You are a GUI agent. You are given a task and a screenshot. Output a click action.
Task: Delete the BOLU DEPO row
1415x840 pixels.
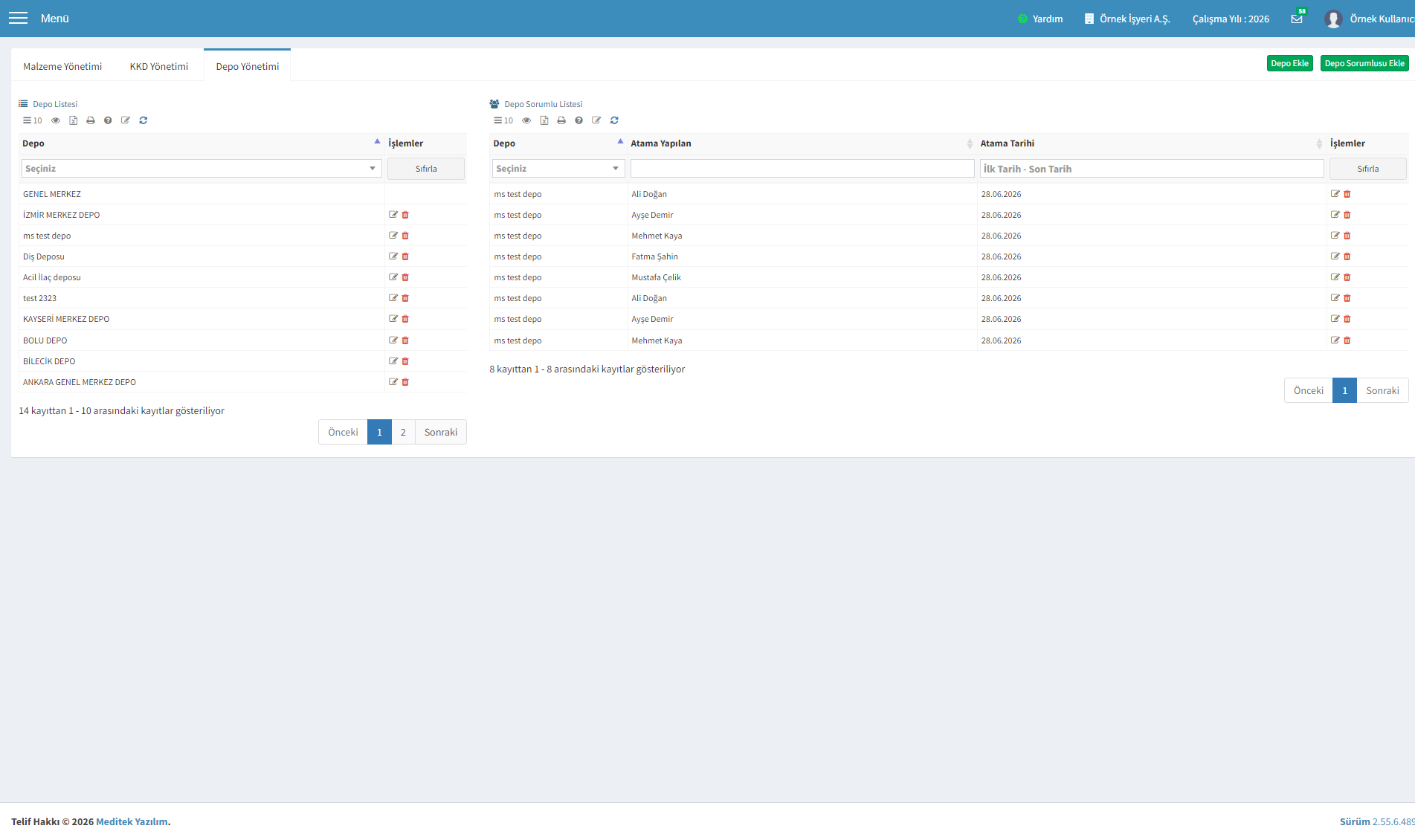pos(405,340)
